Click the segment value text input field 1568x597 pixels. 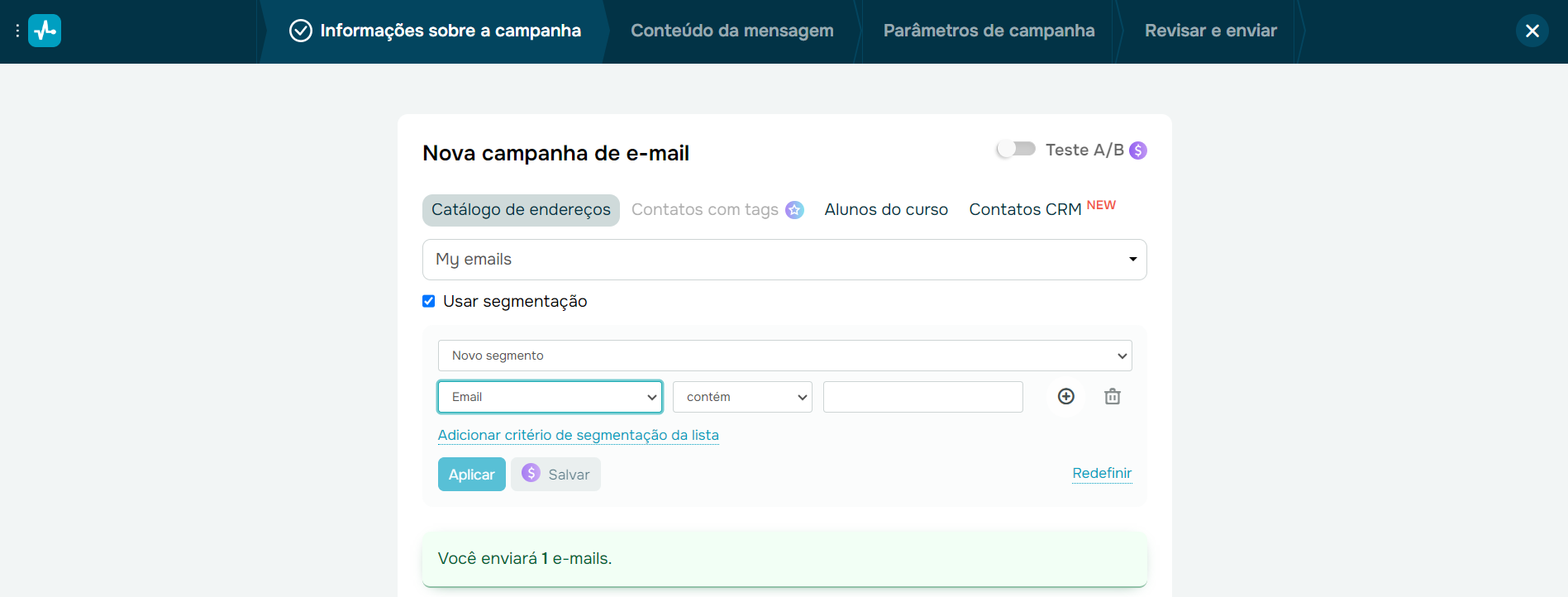pos(922,397)
